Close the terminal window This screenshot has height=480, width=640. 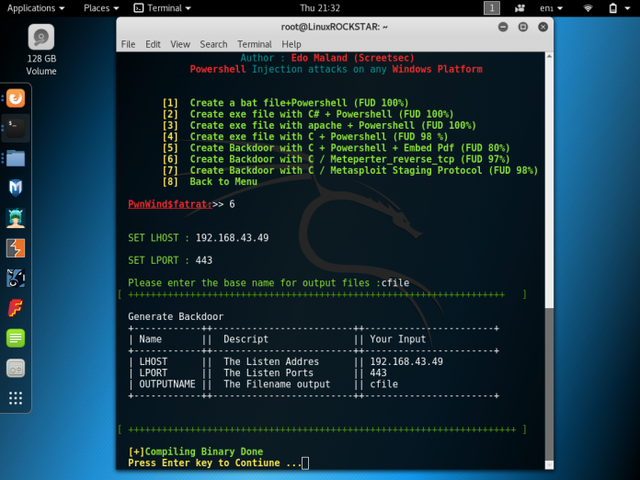tap(543, 27)
